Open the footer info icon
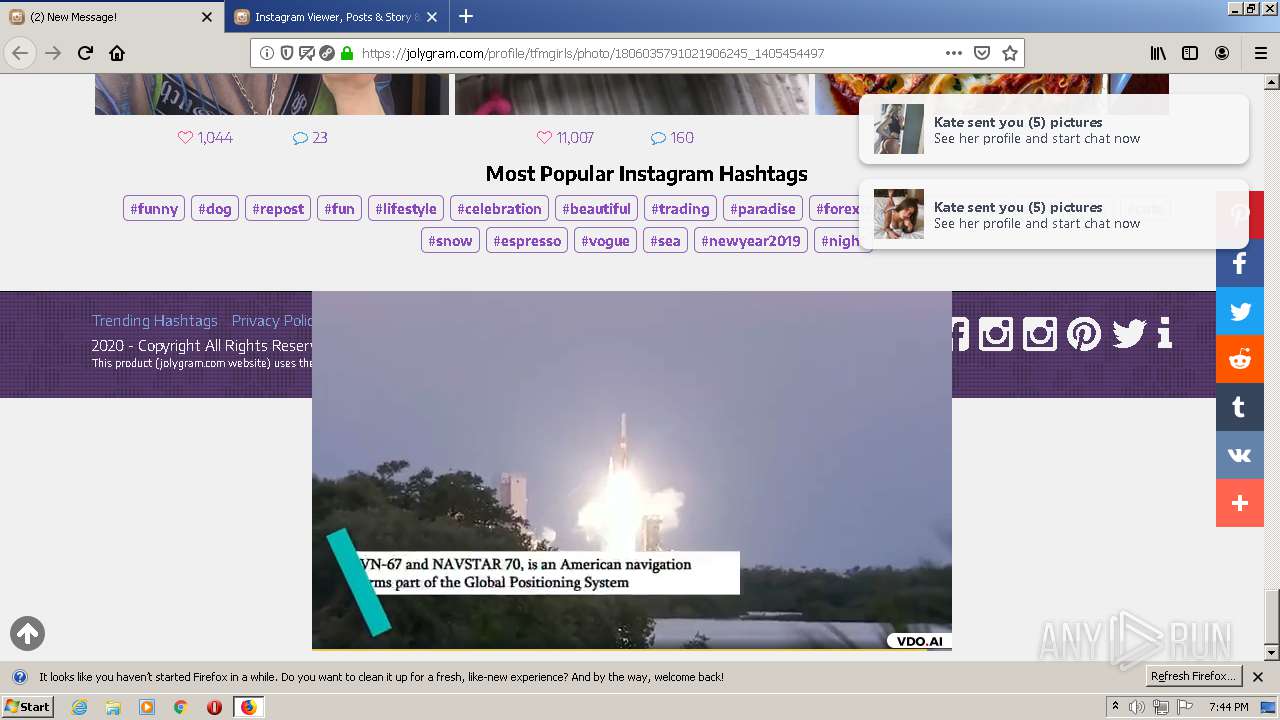The width and height of the screenshot is (1280, 720). pyautogui.click(x=1164, y=333)
